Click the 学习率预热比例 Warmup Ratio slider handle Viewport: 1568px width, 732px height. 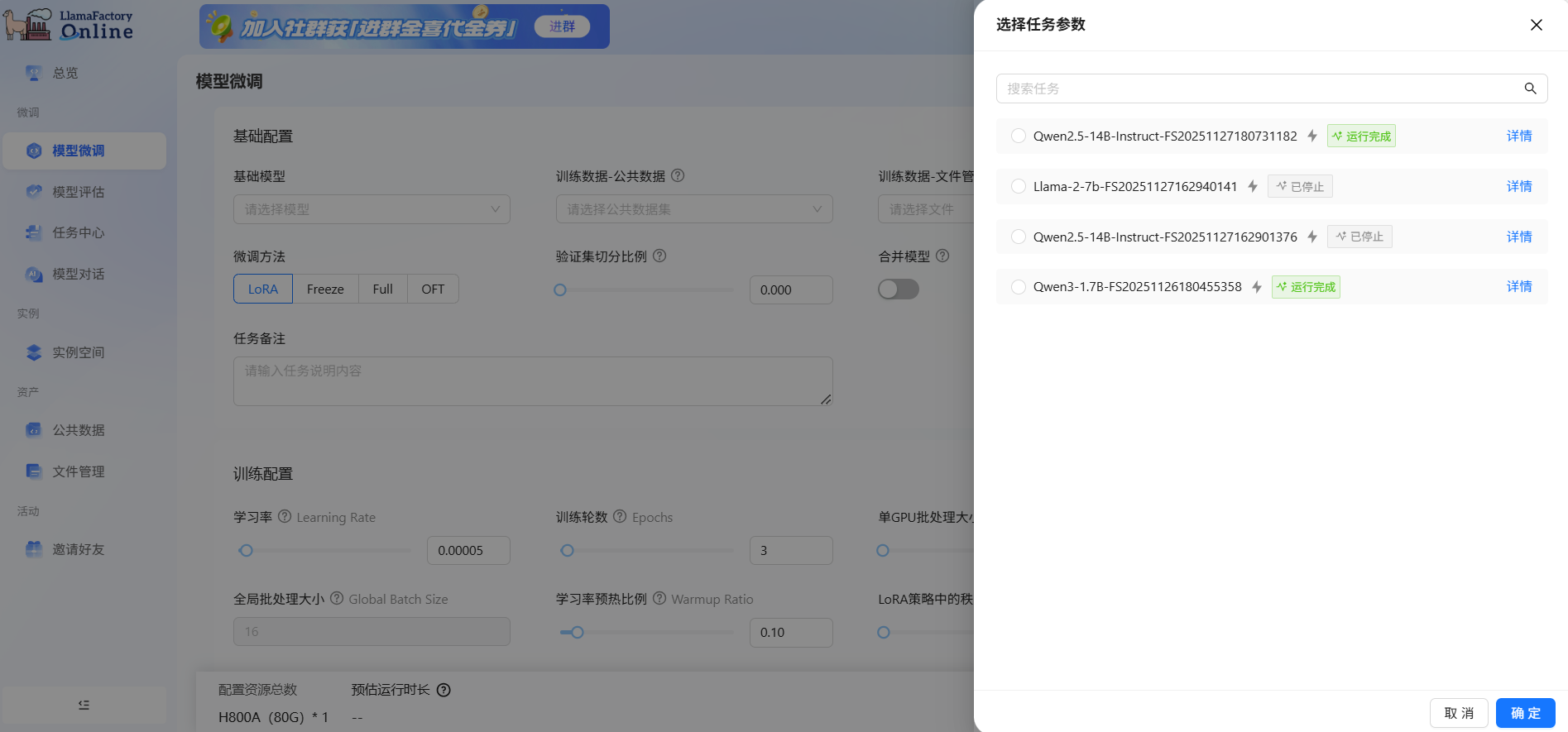coord(578,632)
